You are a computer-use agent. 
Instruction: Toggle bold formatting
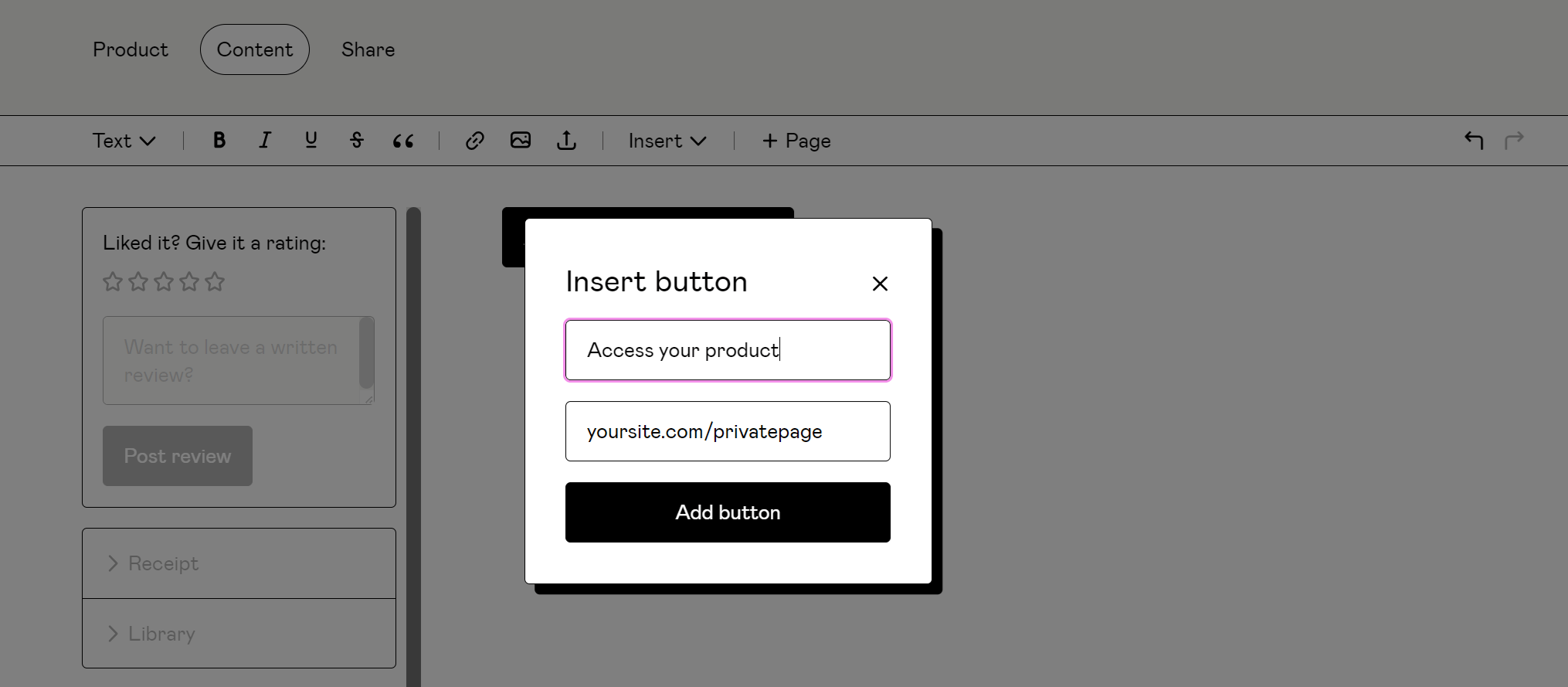pyautogui.click(x=219, y=140)
